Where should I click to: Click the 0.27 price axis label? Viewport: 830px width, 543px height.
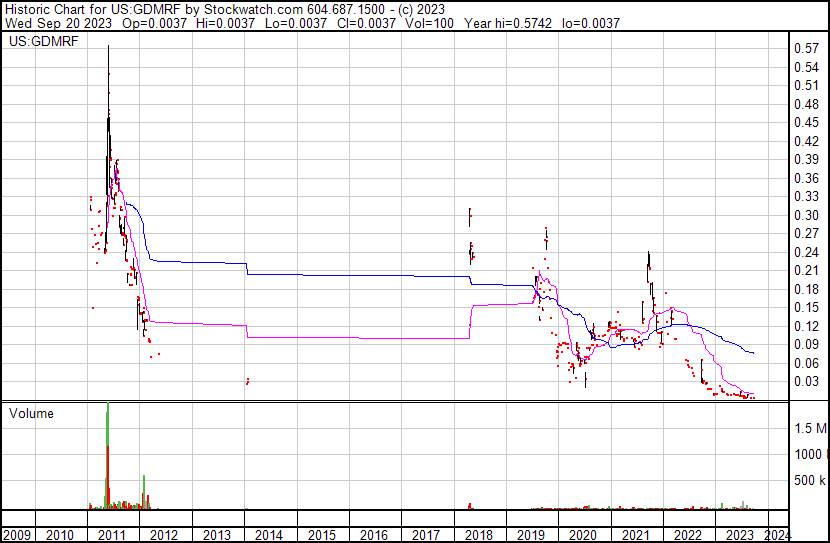(806, 233)
